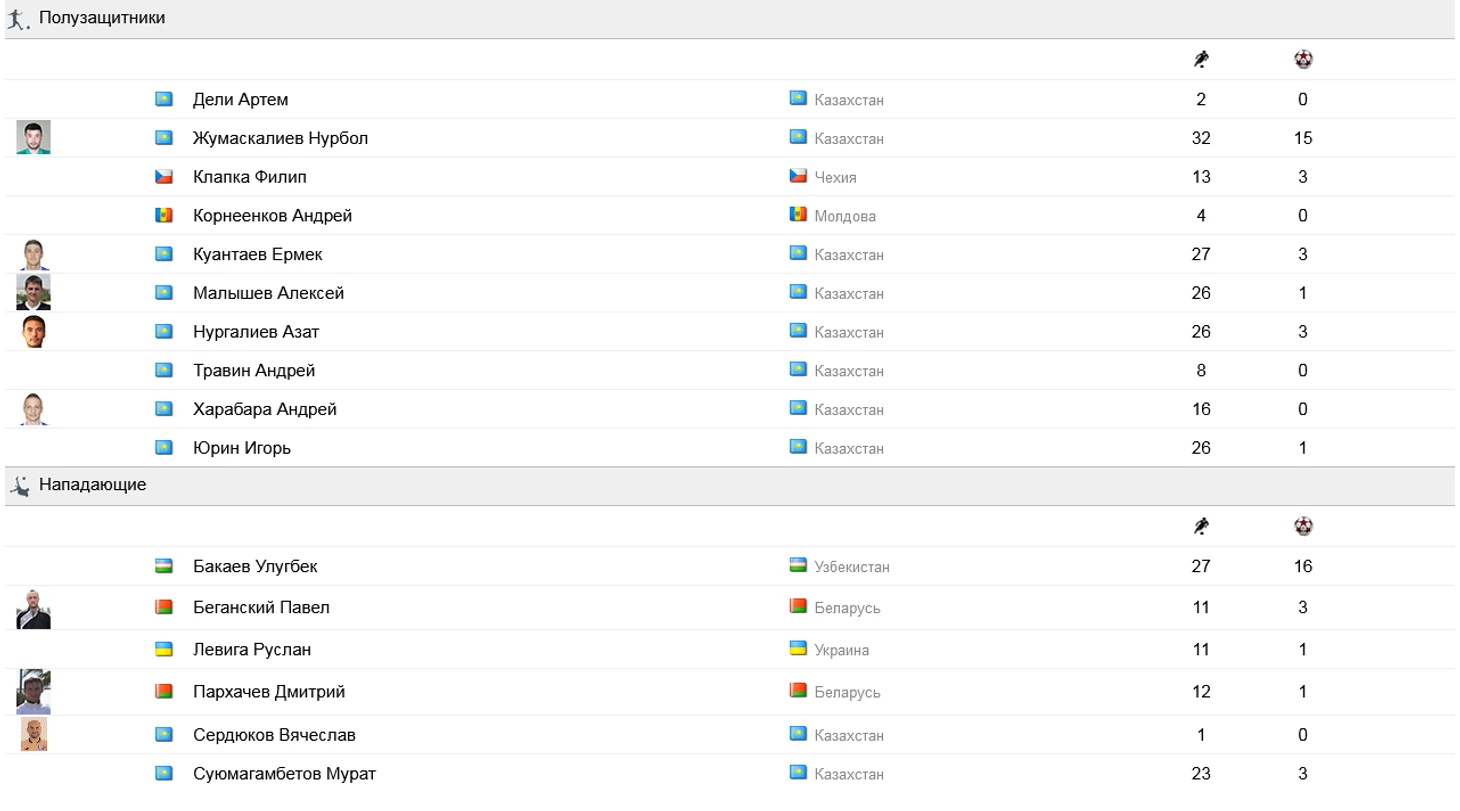Open Суюмагамбетов Мурат player profile link
This screenshot has height=811, width=1460.
284,774
